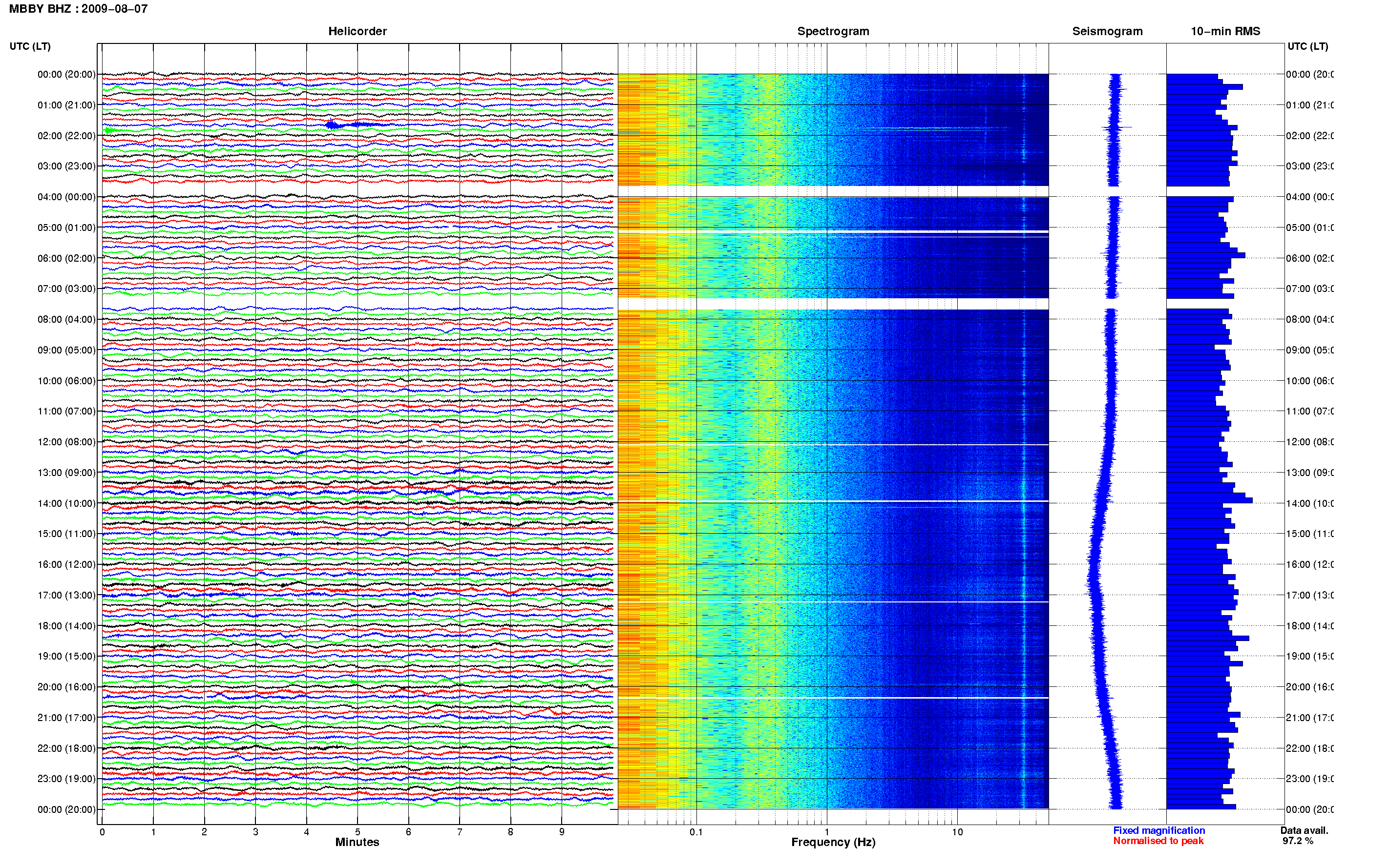Viewport: 1389px width, 868px height.
Task: Click the left time label '02:00 (22:00)'
Action: coord(66,136)
